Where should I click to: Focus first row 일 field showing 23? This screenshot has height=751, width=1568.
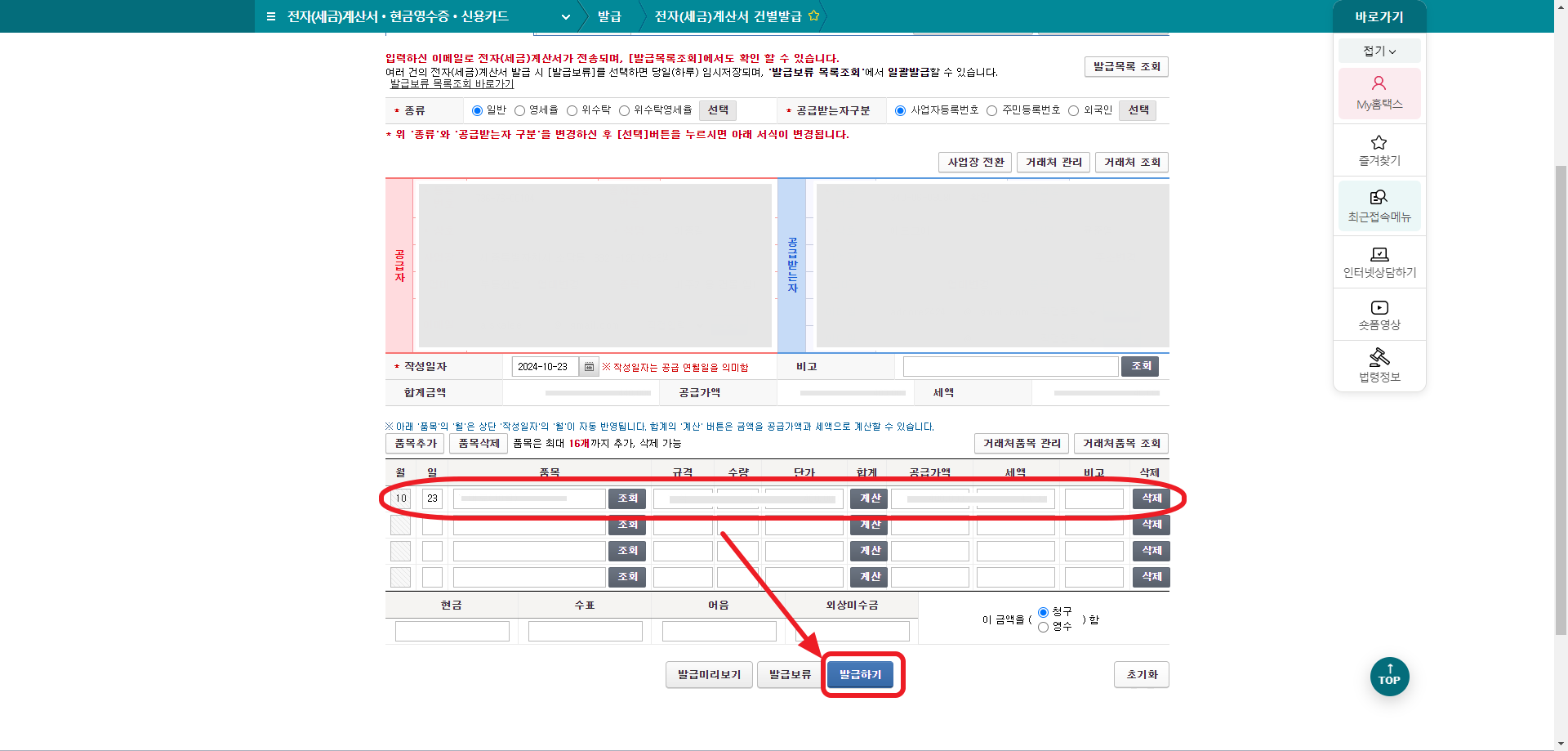pos(432,498)
